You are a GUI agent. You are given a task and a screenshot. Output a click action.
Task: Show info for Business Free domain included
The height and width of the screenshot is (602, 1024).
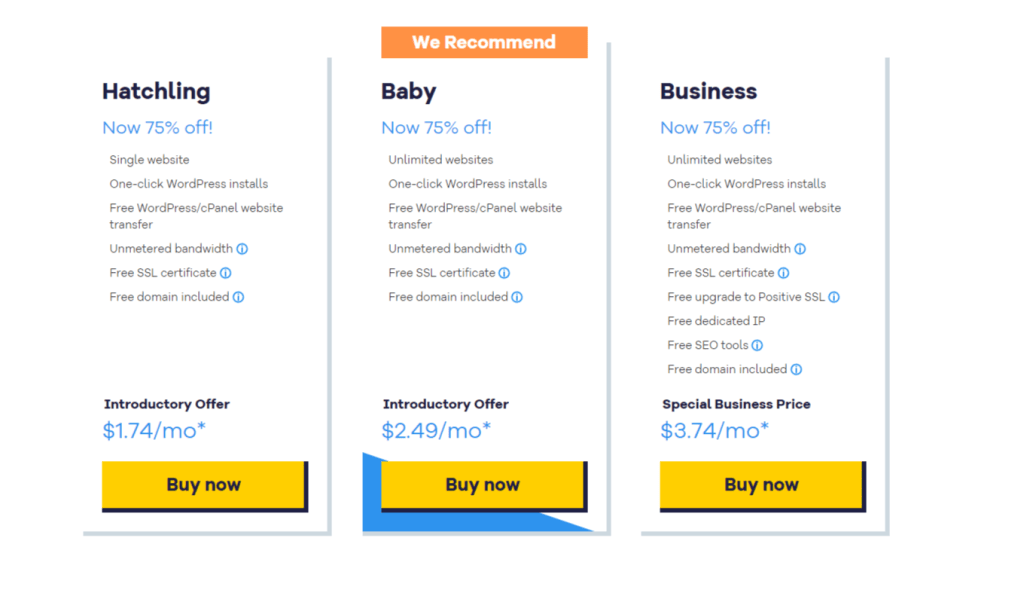(x=796, y=370)
